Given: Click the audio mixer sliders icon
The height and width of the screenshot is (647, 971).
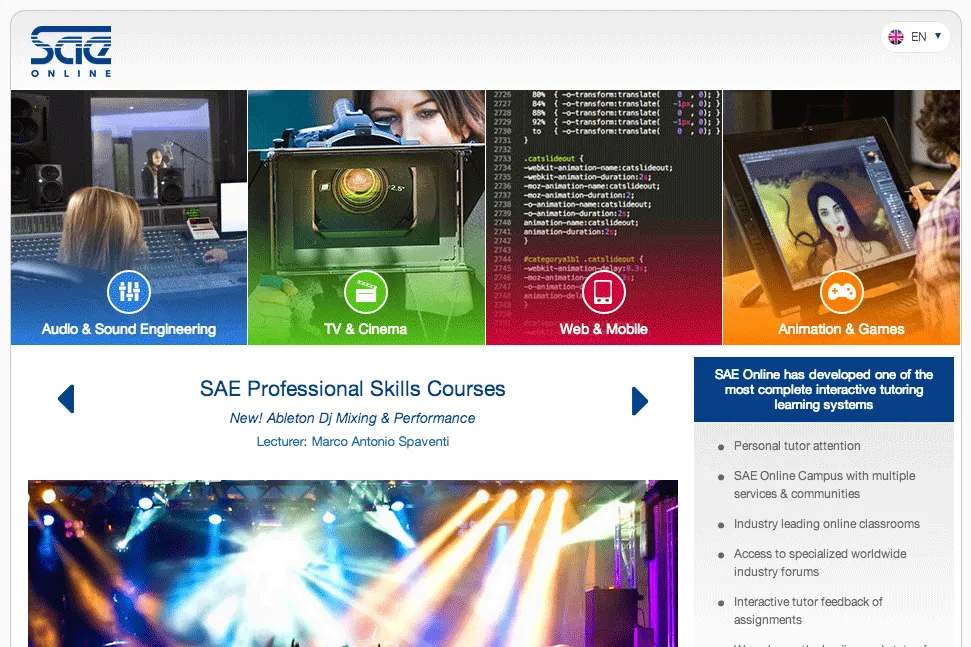Looking at the screenshot, I should pos(129,292).
